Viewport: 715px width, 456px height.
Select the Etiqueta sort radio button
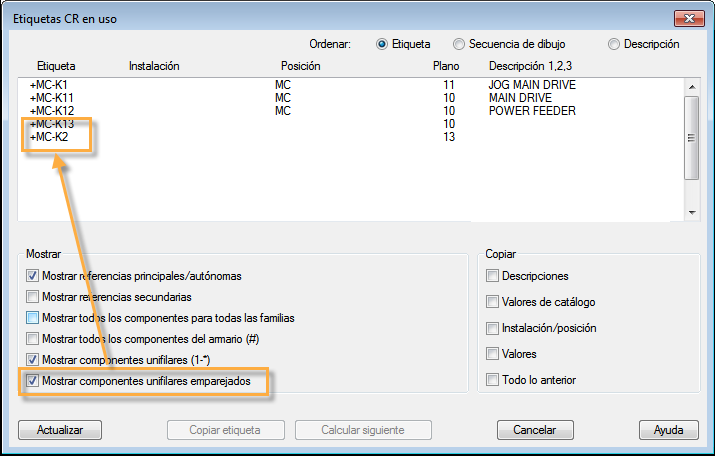tap(382, 44)
